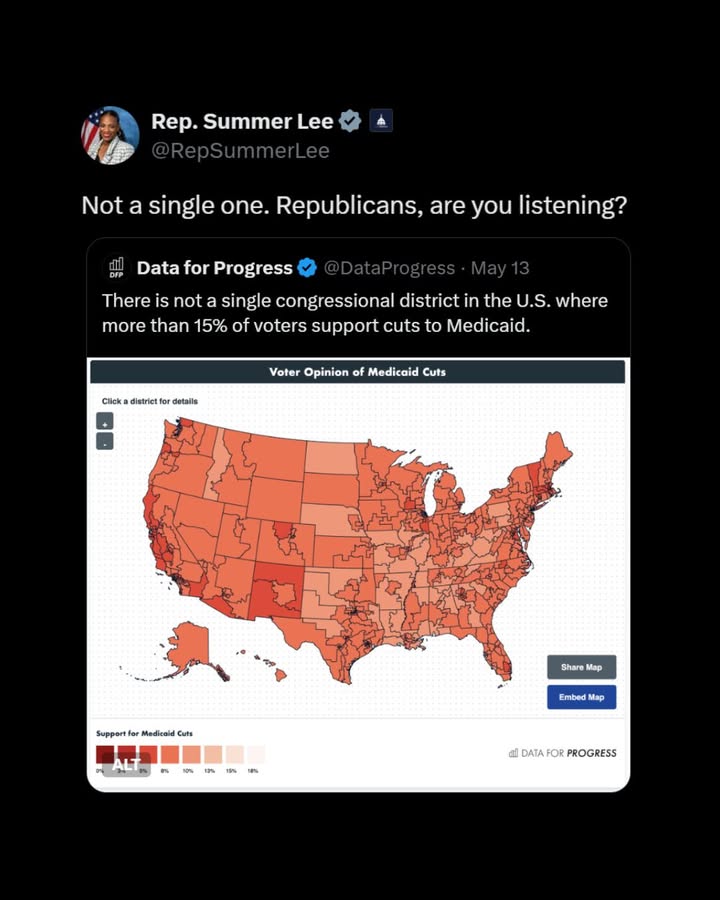
Task: Click the Embed Map button
Action: tap(582, 697)
